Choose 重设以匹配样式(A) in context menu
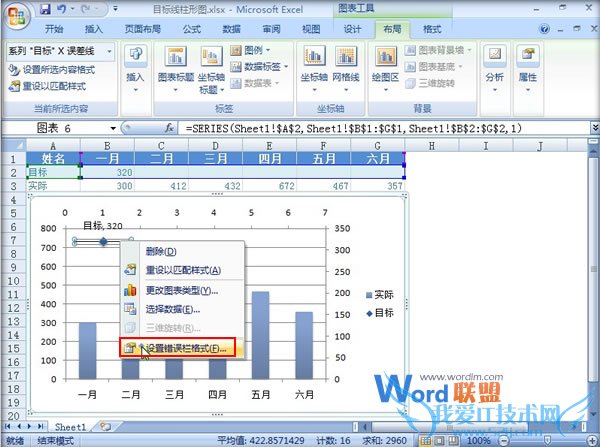The height and width of the screenshot is (447, 600). 182,270
